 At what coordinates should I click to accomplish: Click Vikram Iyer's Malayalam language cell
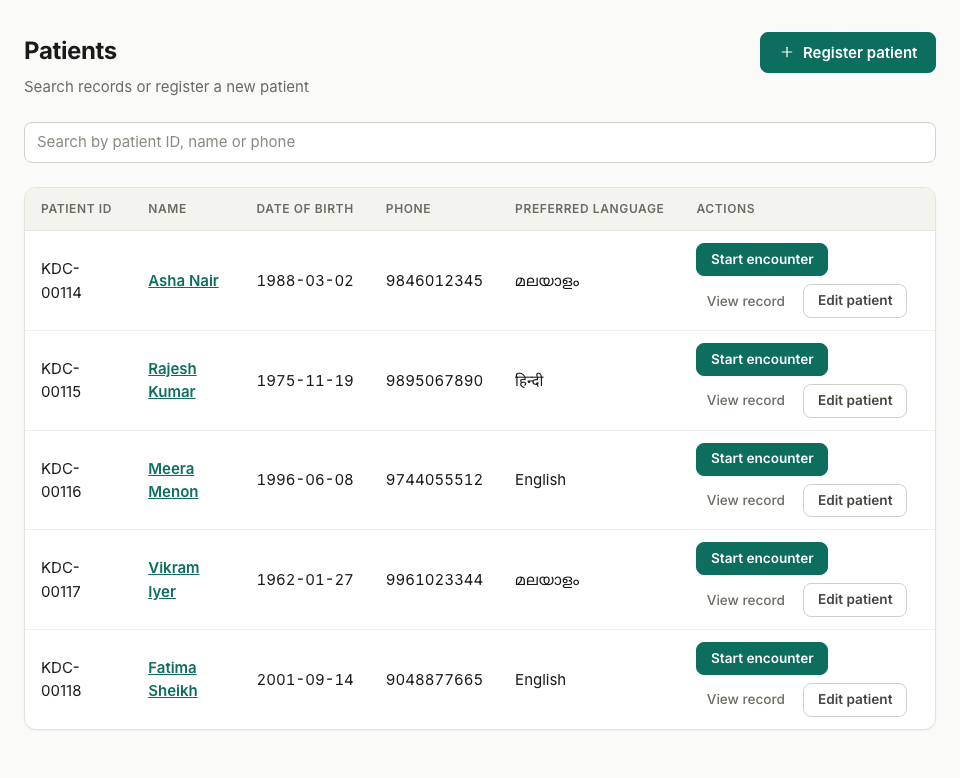coord(547,580)
